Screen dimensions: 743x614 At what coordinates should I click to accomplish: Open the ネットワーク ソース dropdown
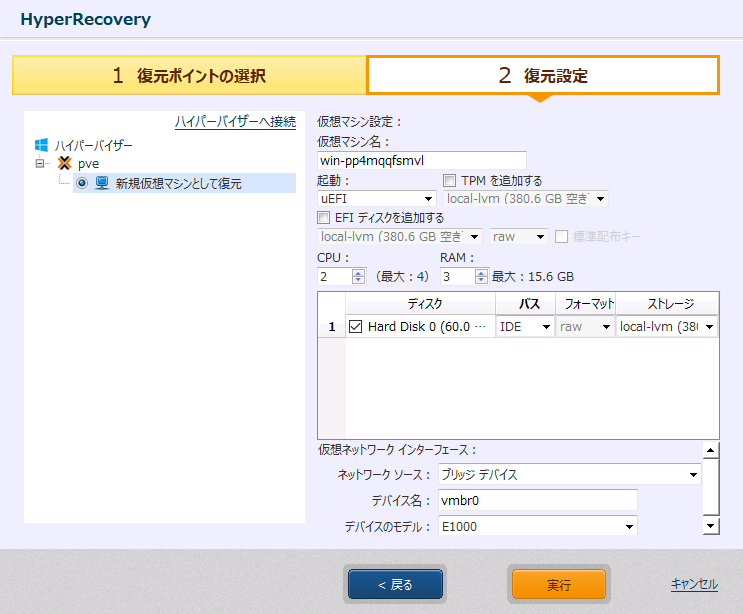click(x=570, y=474)
